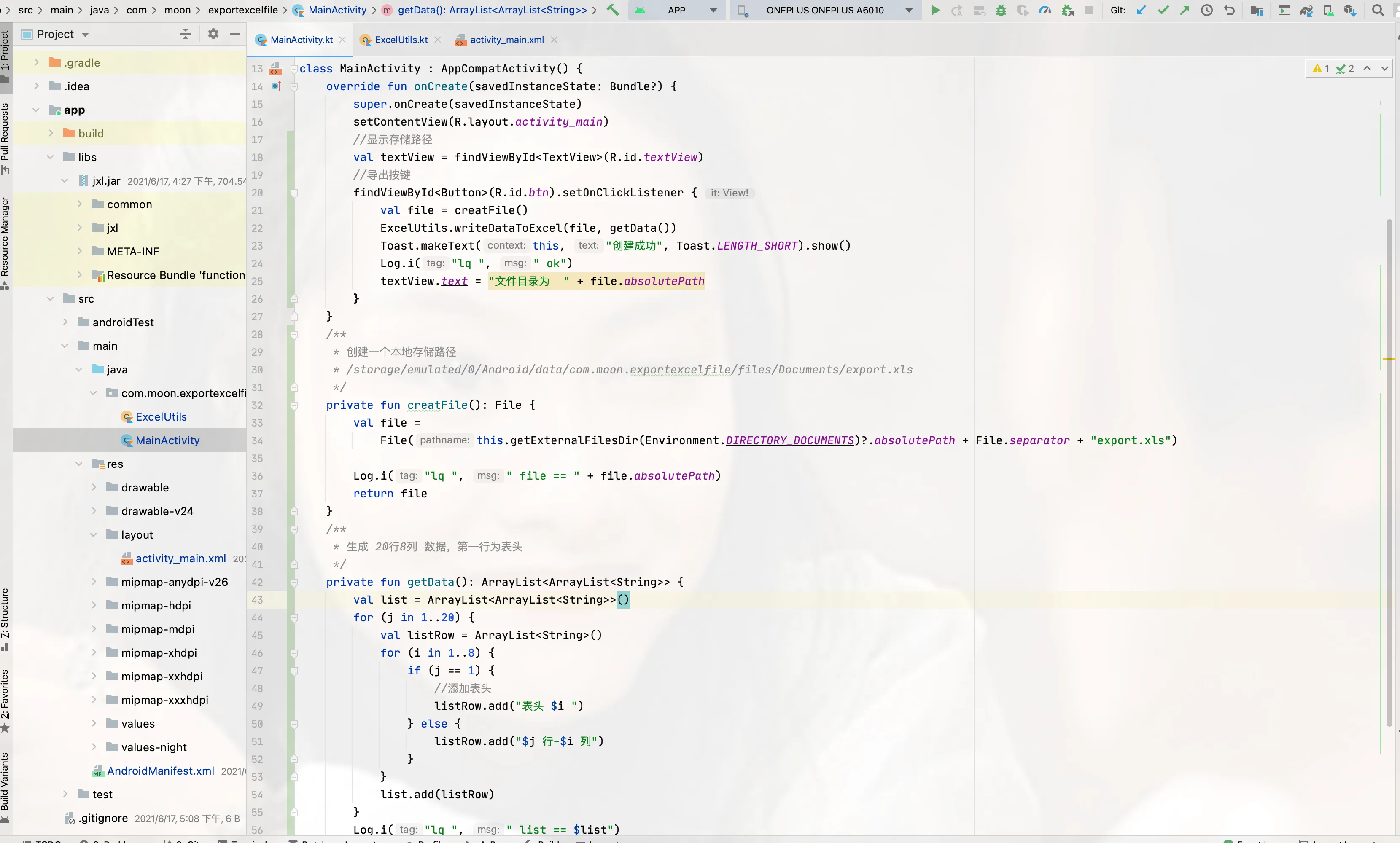Close the ExcelUtils.kt tab

click(x=438, y=40)
